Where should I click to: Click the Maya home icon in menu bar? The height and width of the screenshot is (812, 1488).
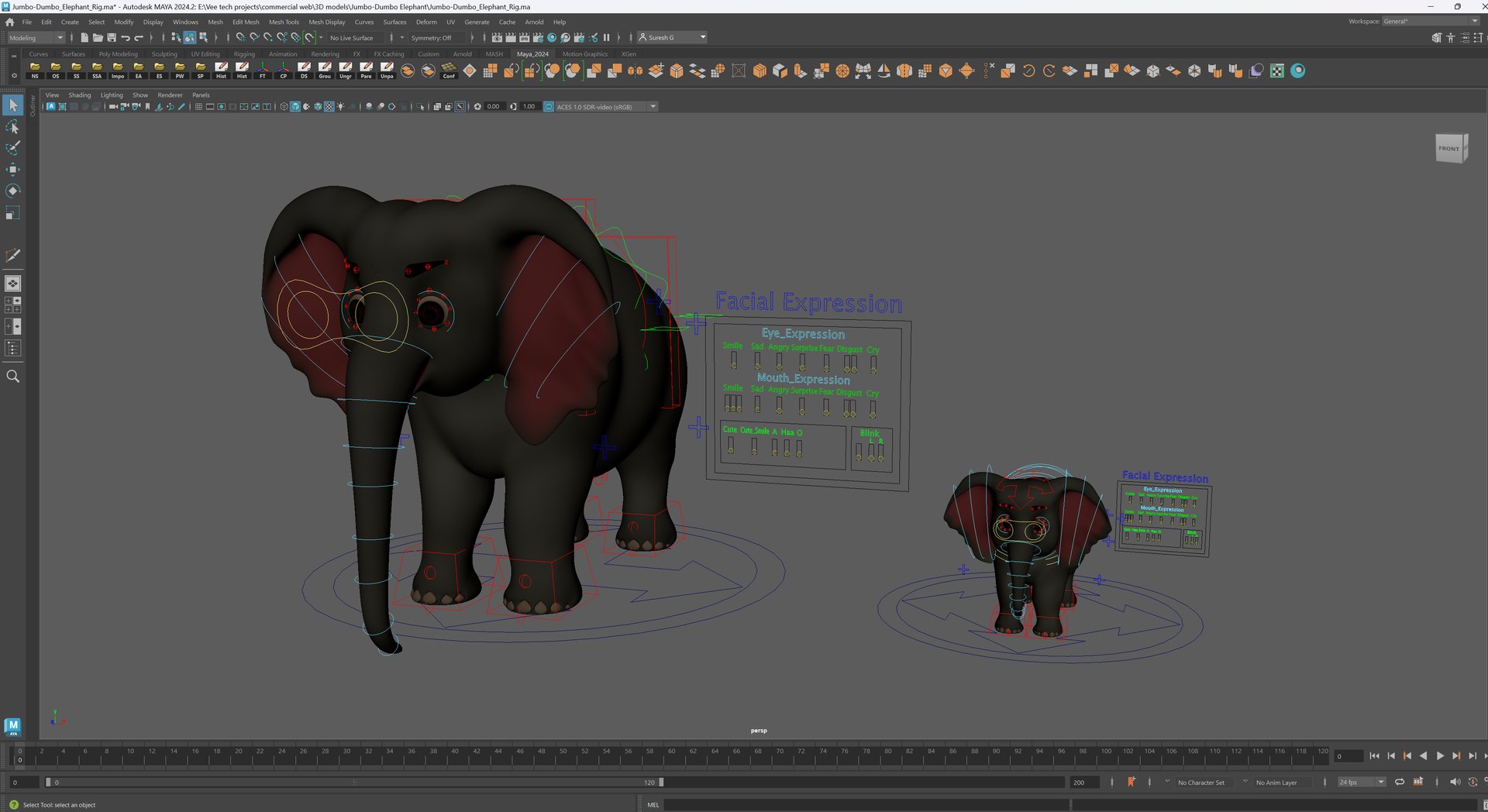(9, 22)
